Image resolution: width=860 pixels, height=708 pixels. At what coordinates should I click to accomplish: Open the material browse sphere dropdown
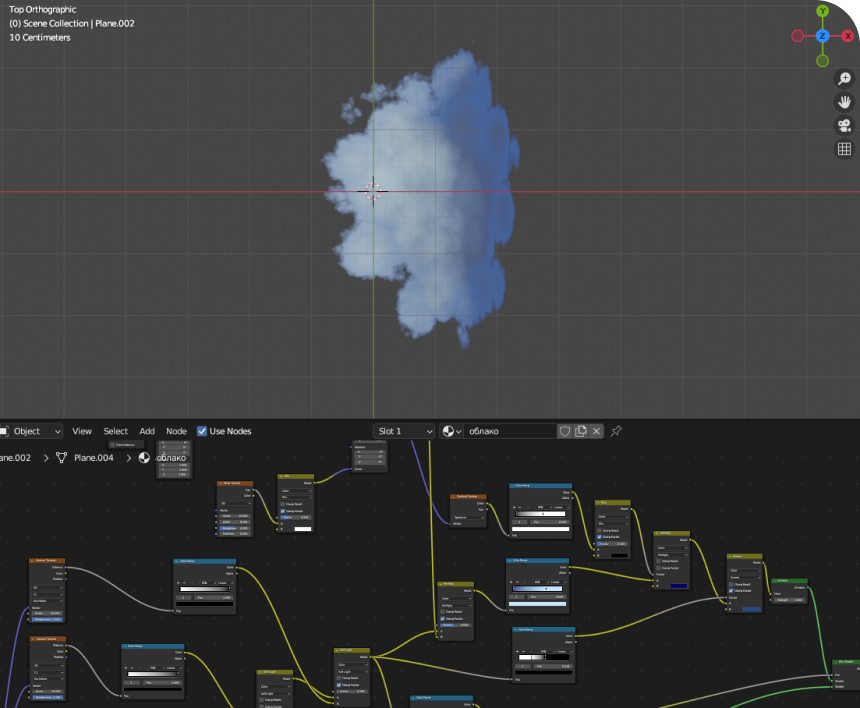point(452,431)
